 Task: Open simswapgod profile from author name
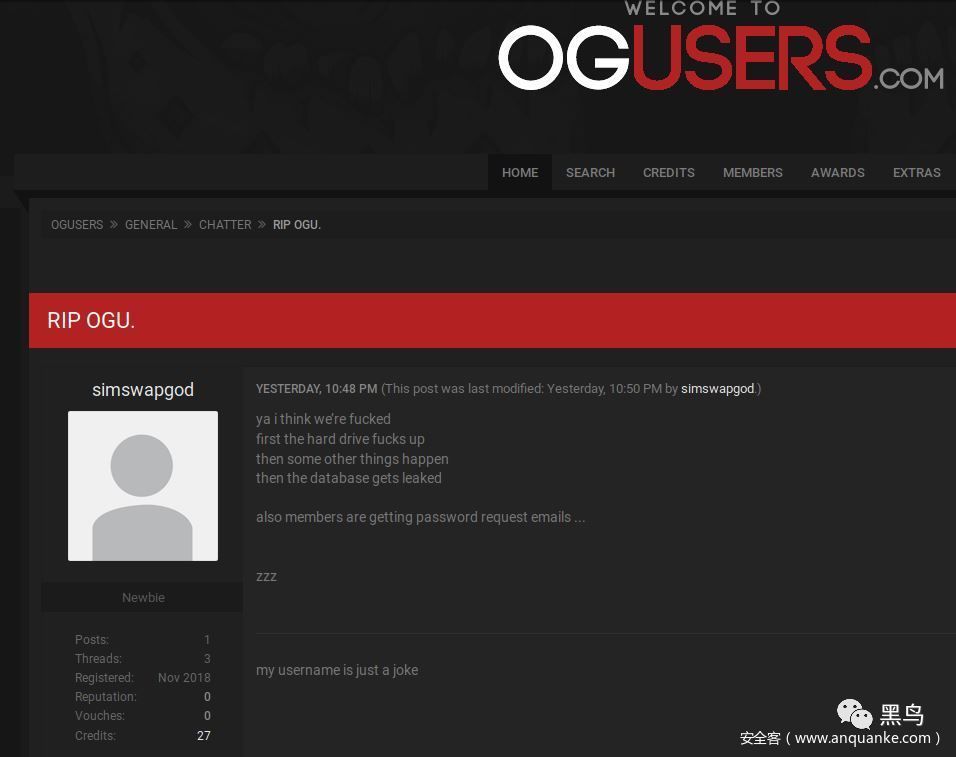[143, 389]
